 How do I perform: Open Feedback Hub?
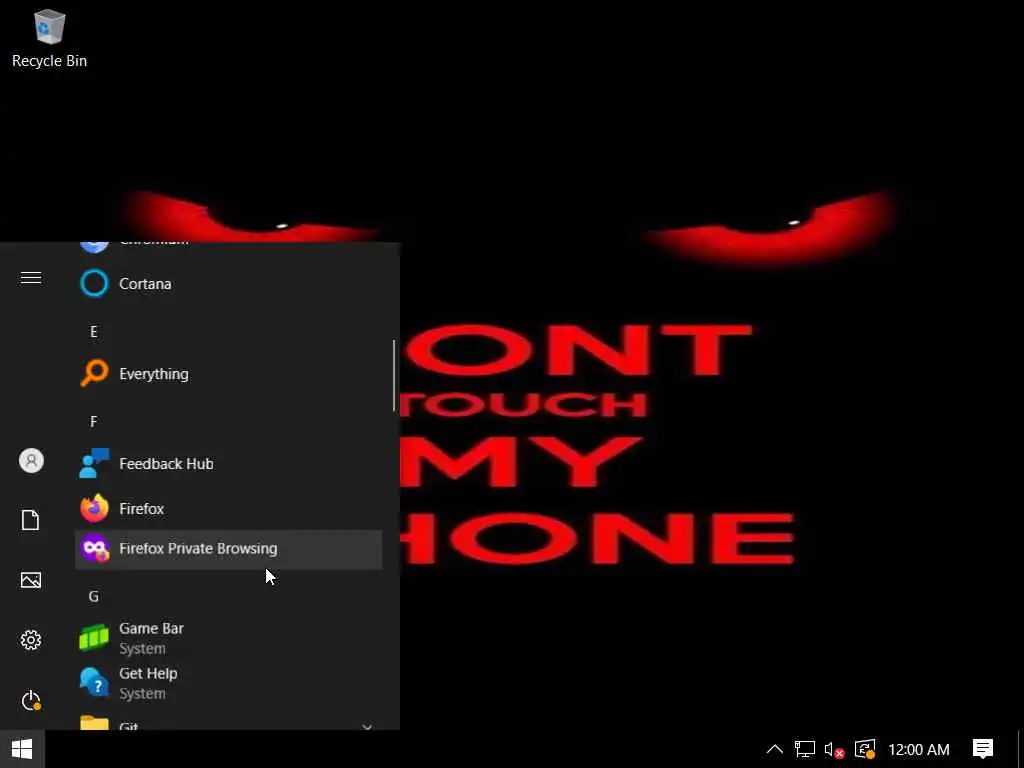click(229, 464)
